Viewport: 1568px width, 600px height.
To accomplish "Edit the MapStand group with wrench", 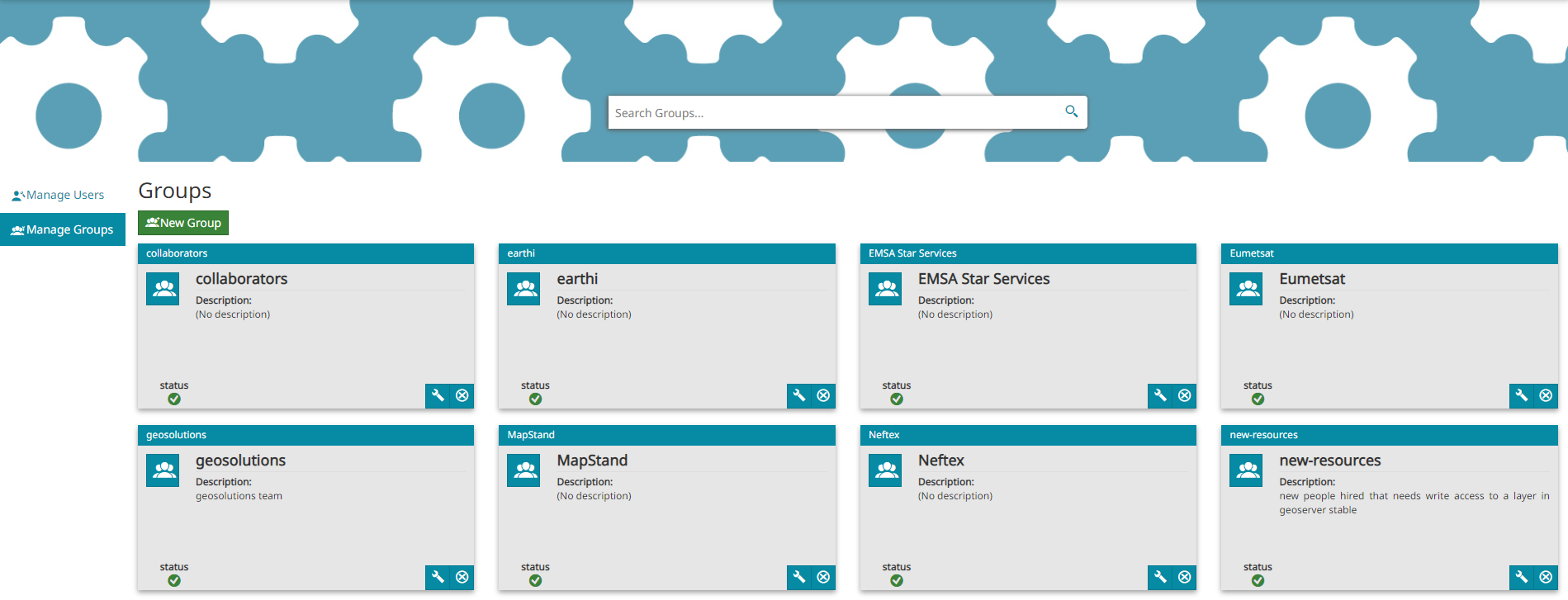I will pos(798,578).
